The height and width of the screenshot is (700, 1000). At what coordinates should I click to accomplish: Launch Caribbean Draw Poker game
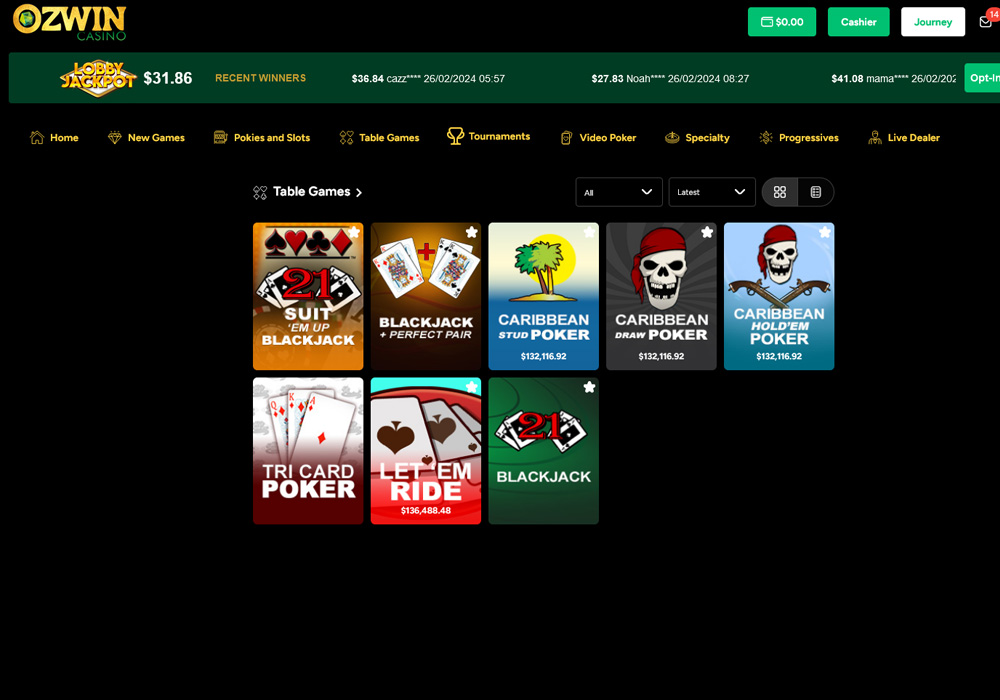pyautogui.click(x=661, y=296)
